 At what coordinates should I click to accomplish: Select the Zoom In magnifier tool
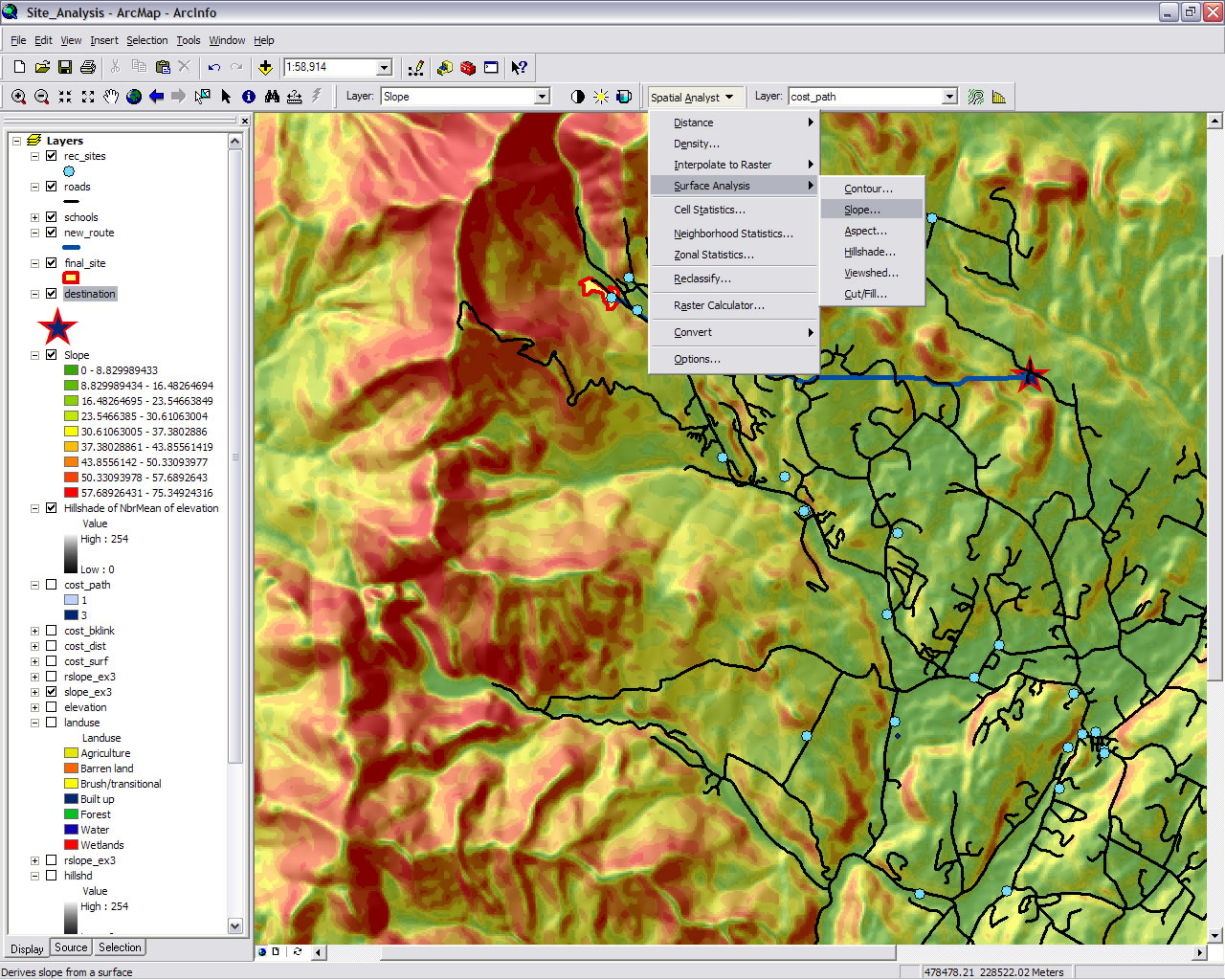(18, 97)
